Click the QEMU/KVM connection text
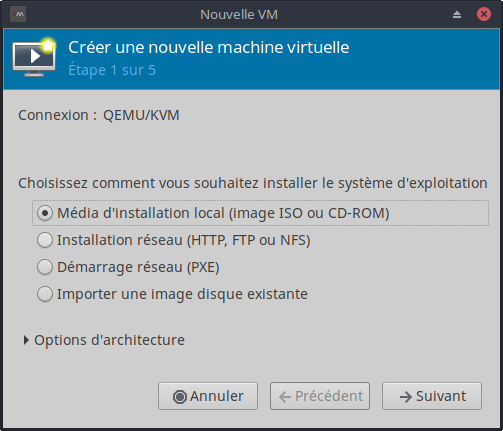The width and height of the screenshot is (503, 431). pos(141,115)
